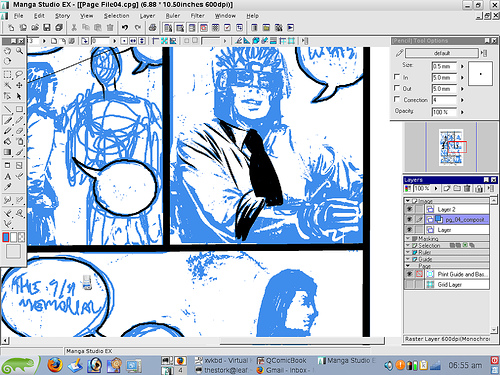Expand the Guide layer group
The height and width of the screenshot is (375, 500).
pos(408,259)
